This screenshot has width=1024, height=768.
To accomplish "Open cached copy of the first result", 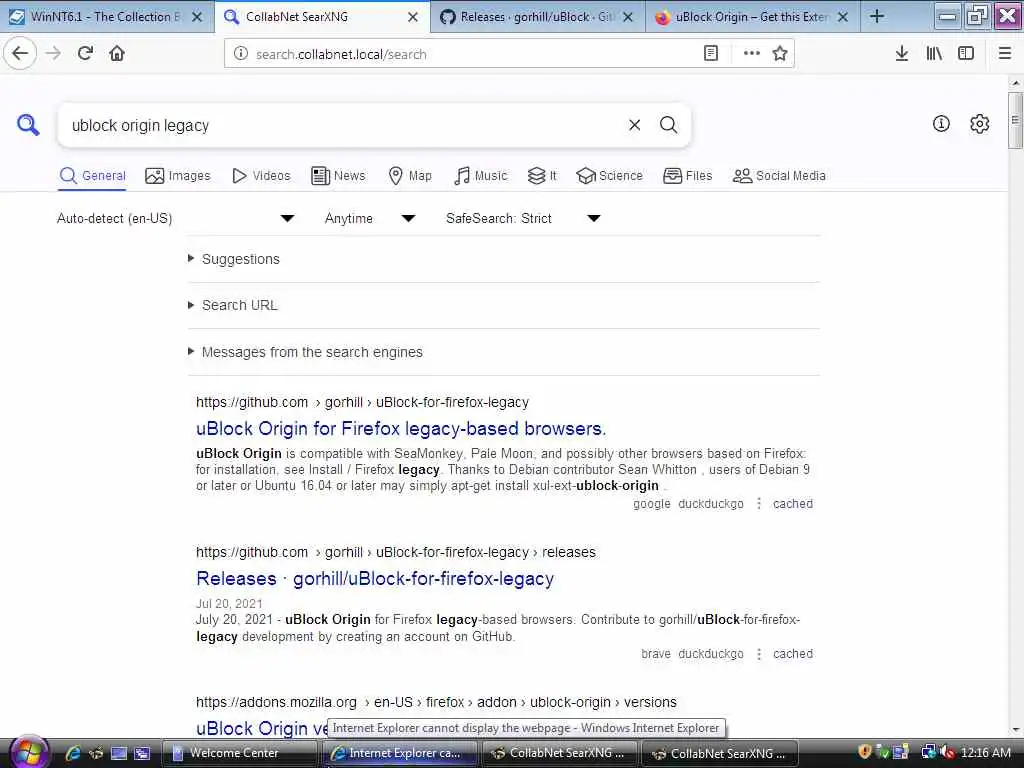I will pyautogui.click(x=793, y=504).
